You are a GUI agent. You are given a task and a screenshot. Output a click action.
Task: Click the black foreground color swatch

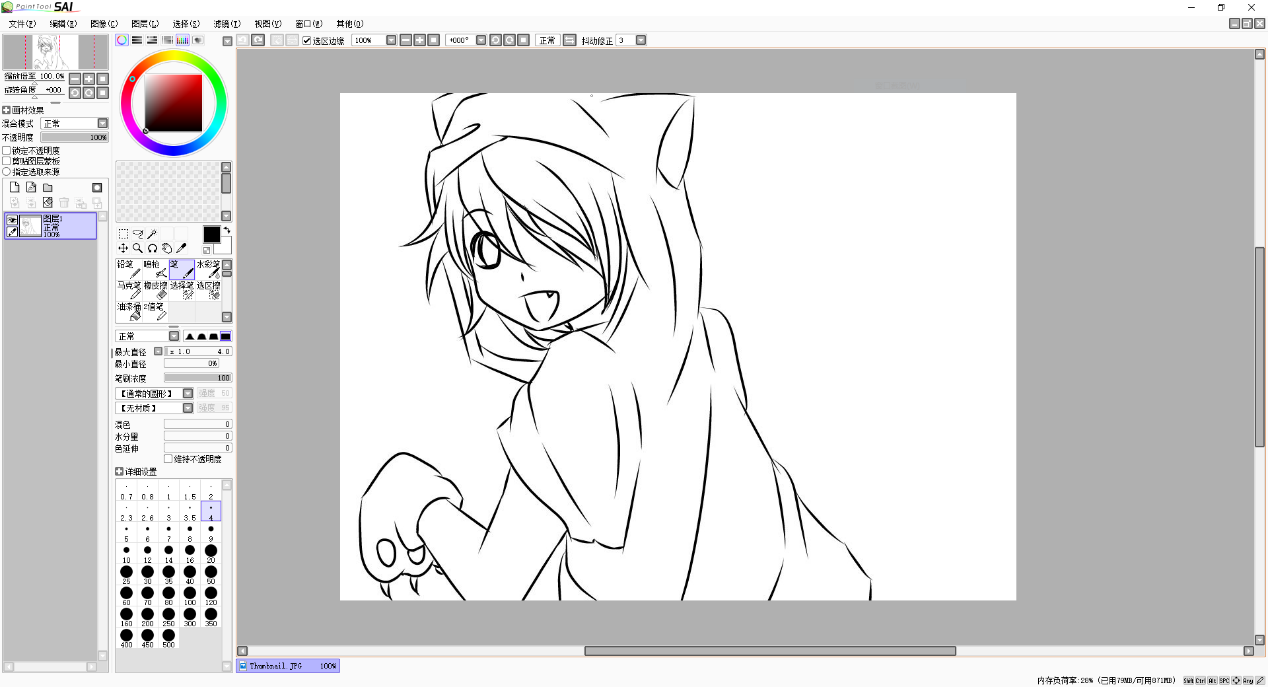[x=212, y=233]
